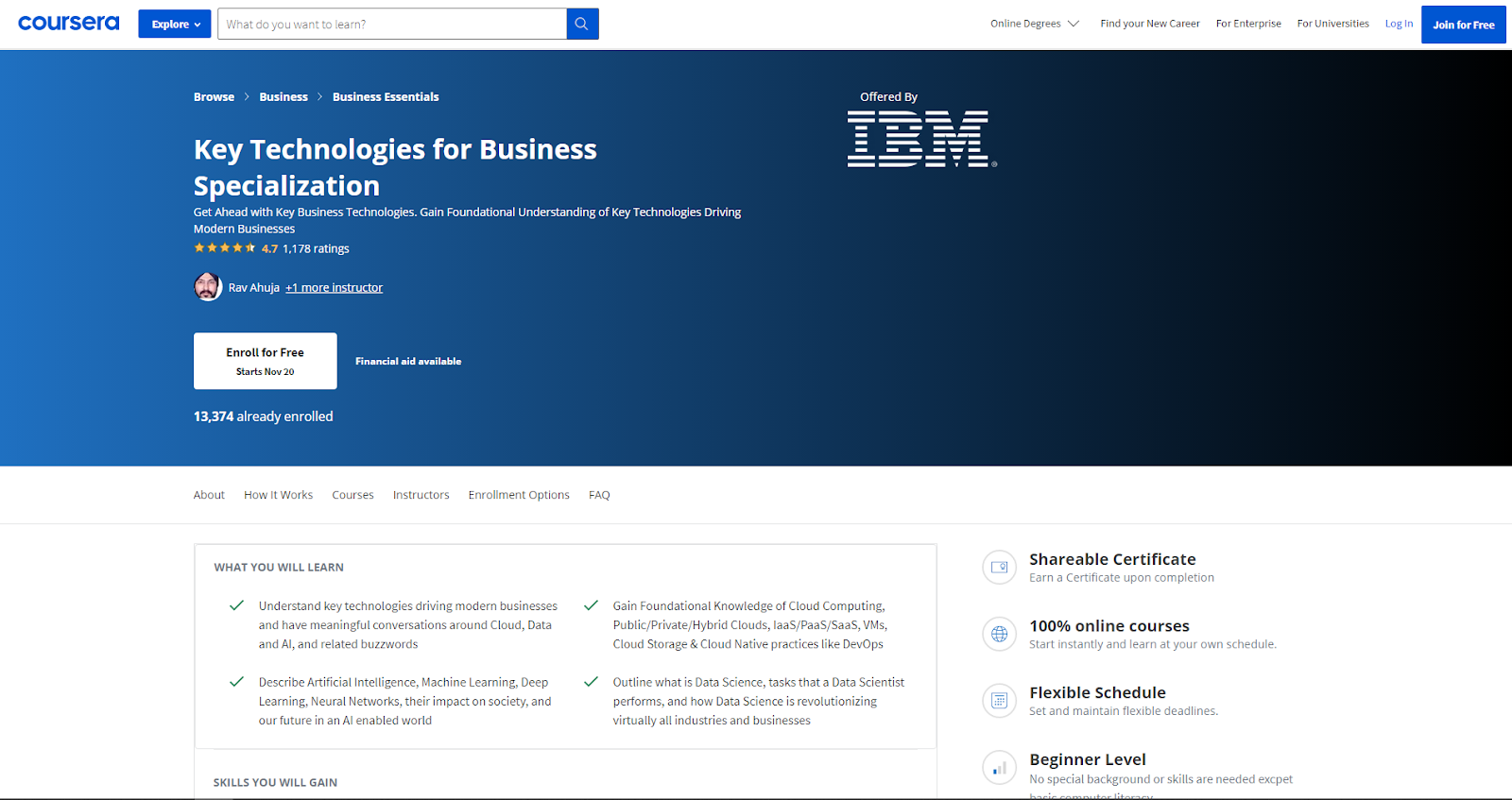The width and height of the screenshot is (1512, 800).
Task: Click the 'Beginner Level' heading
Action: pos(1088,759)
